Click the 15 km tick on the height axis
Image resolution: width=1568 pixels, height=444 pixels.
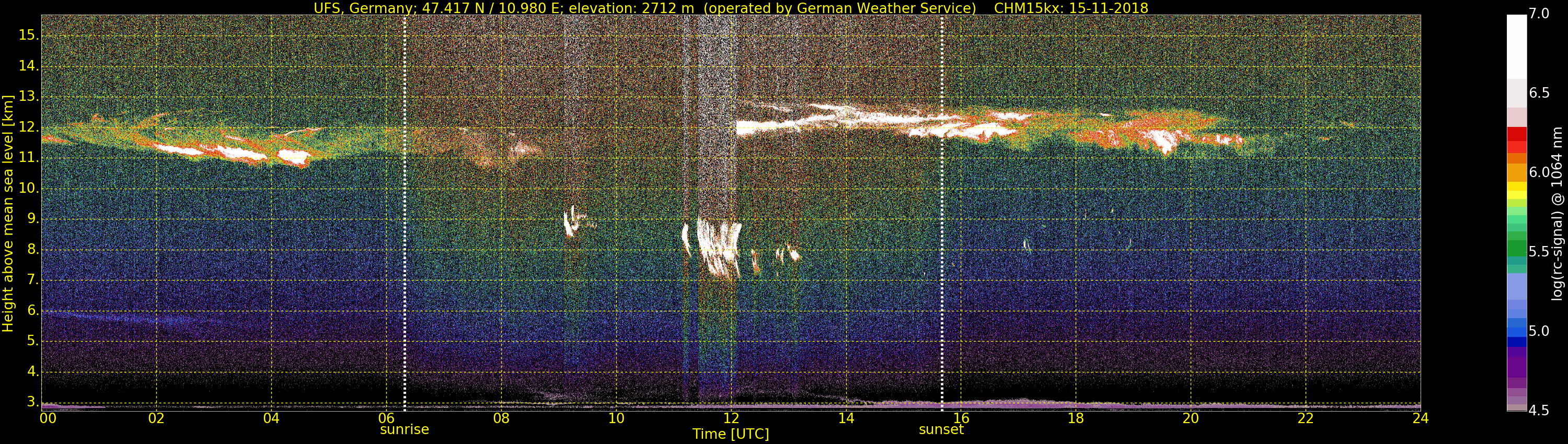tap(28, 36)
